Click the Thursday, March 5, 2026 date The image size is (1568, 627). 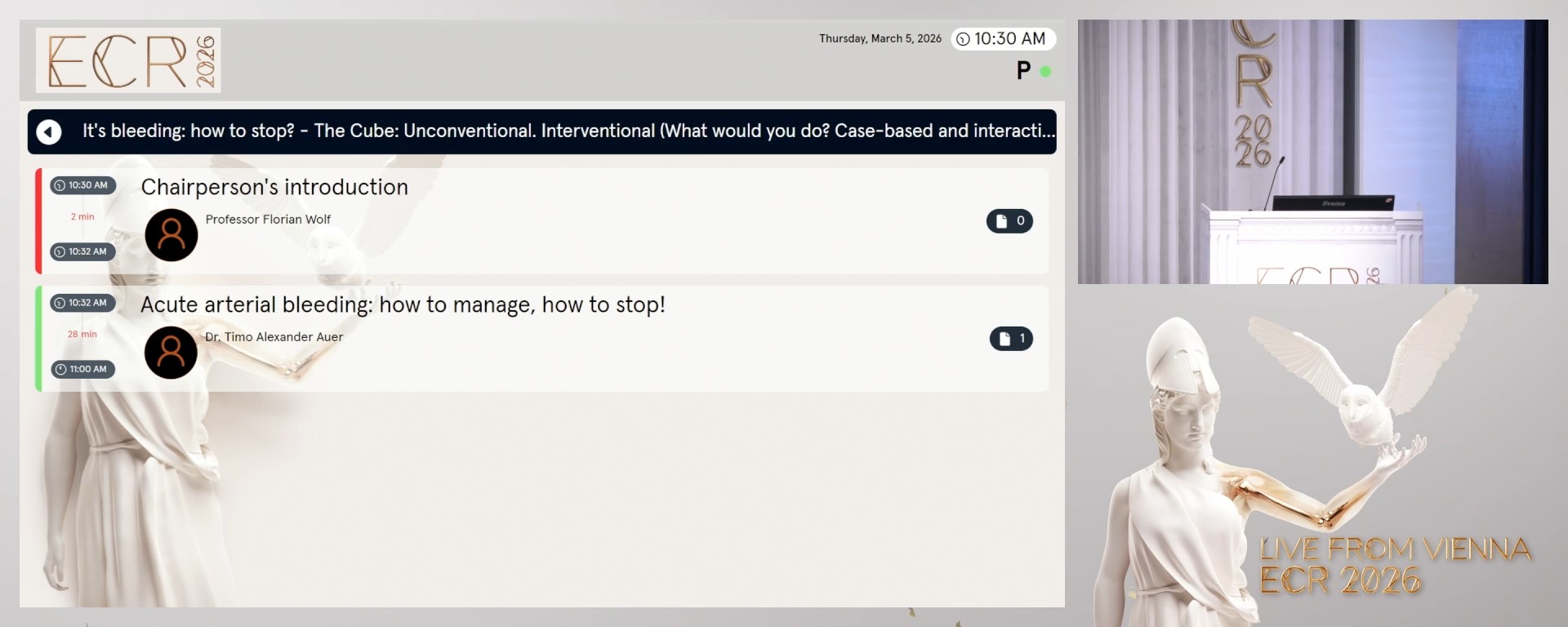tap(880, 39)
